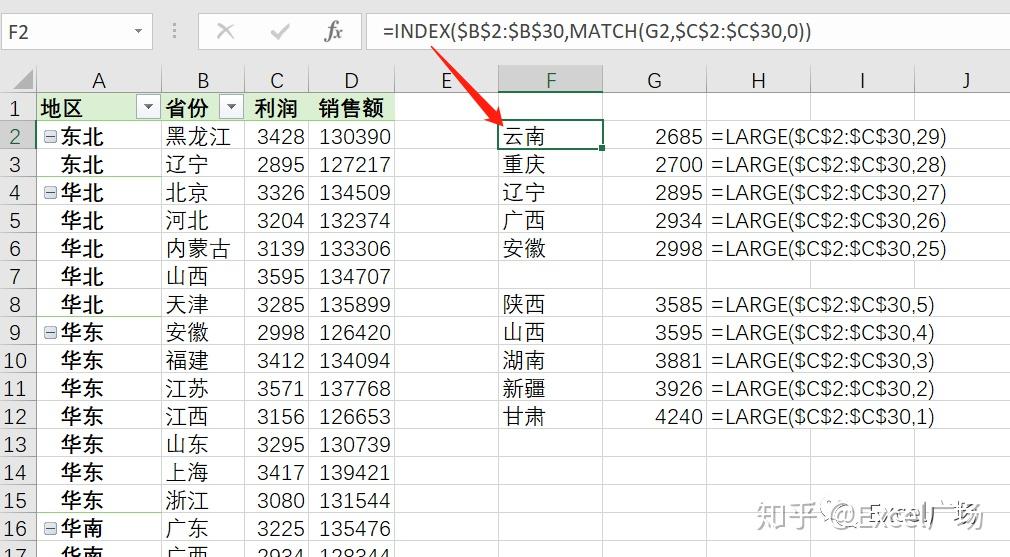
Task: Select the cell containing 上海
Action: [203, 472]
